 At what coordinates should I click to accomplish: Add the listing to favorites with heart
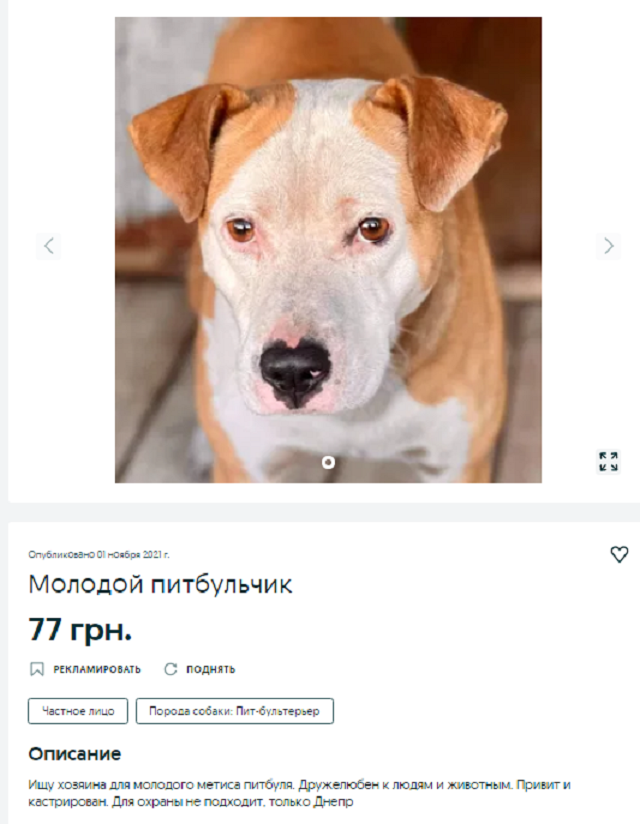(x=619, y=554)
